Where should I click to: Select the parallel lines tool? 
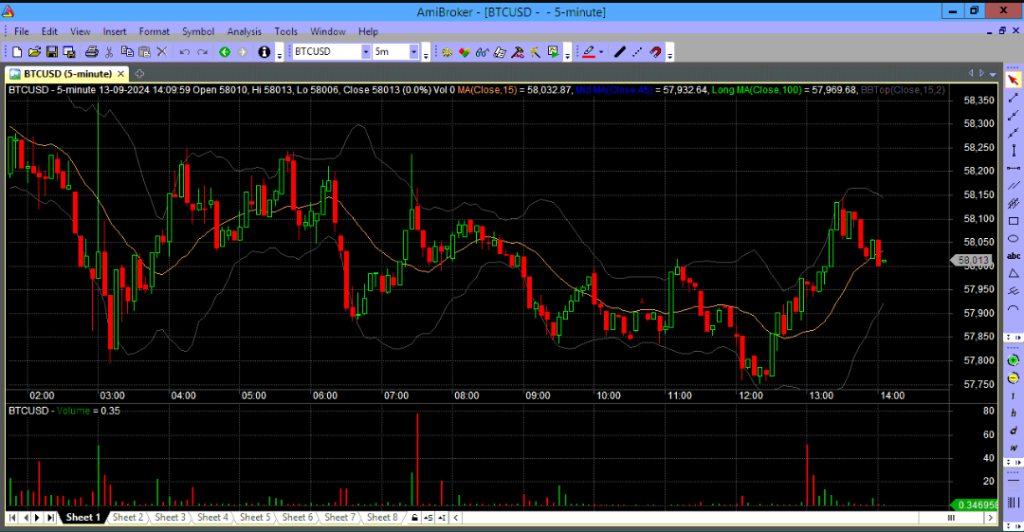tap(1013, 186)
